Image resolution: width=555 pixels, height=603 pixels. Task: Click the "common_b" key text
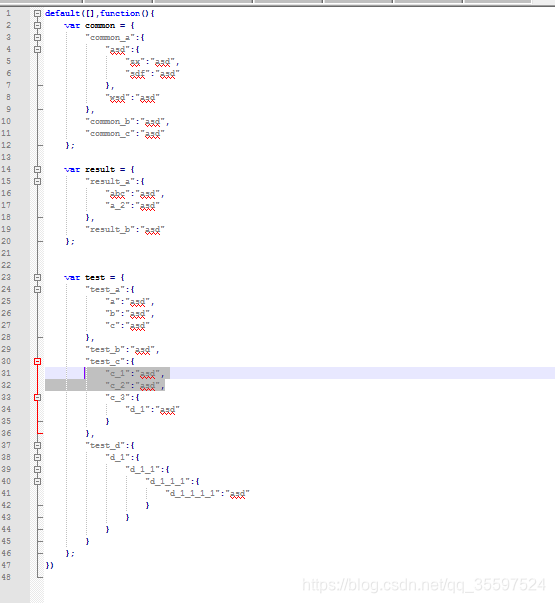point(110,122)
